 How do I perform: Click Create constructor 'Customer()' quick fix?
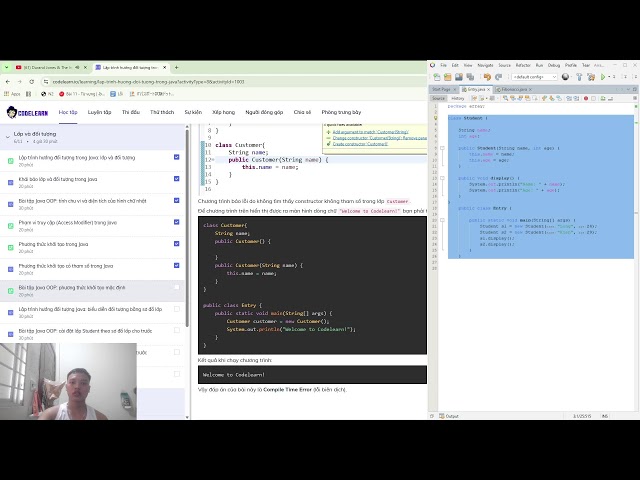click(360, 144)
